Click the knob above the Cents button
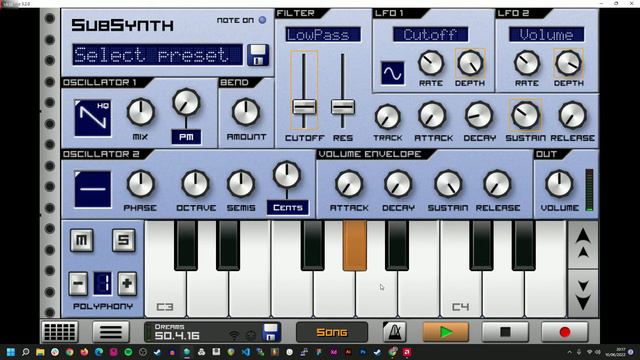Image resolution: width=640 pixels, height=360 pixels. tap(287, 175)
